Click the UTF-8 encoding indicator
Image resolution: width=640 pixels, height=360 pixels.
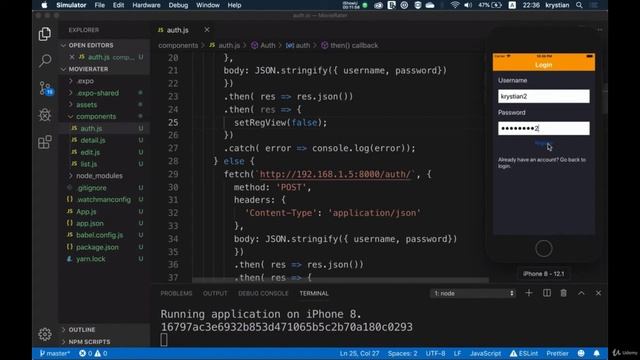click(436, 353)
